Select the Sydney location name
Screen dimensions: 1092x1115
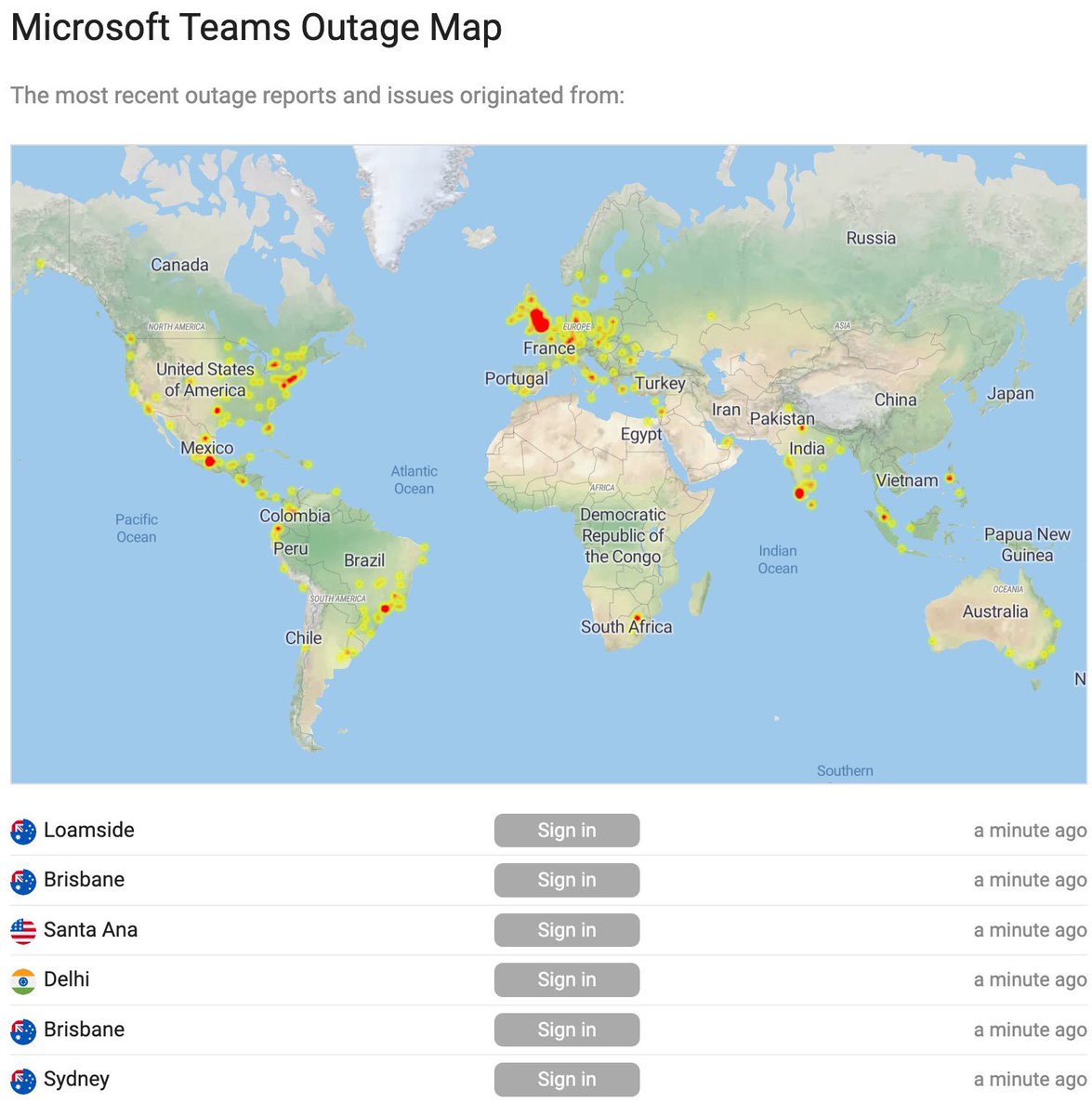click(76, 1080)
